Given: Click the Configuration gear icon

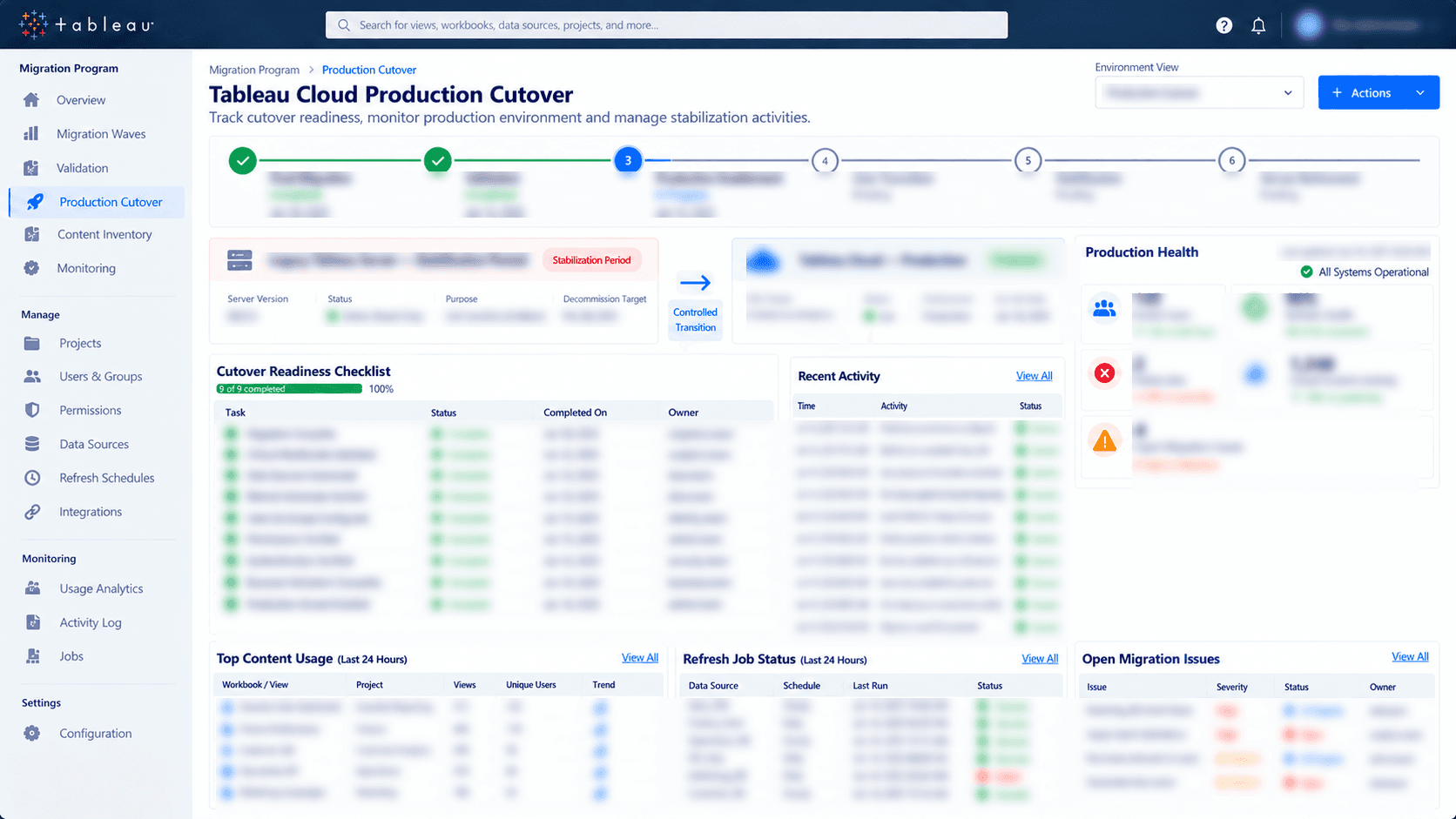Looking at the screenshot, I should 32,733.
